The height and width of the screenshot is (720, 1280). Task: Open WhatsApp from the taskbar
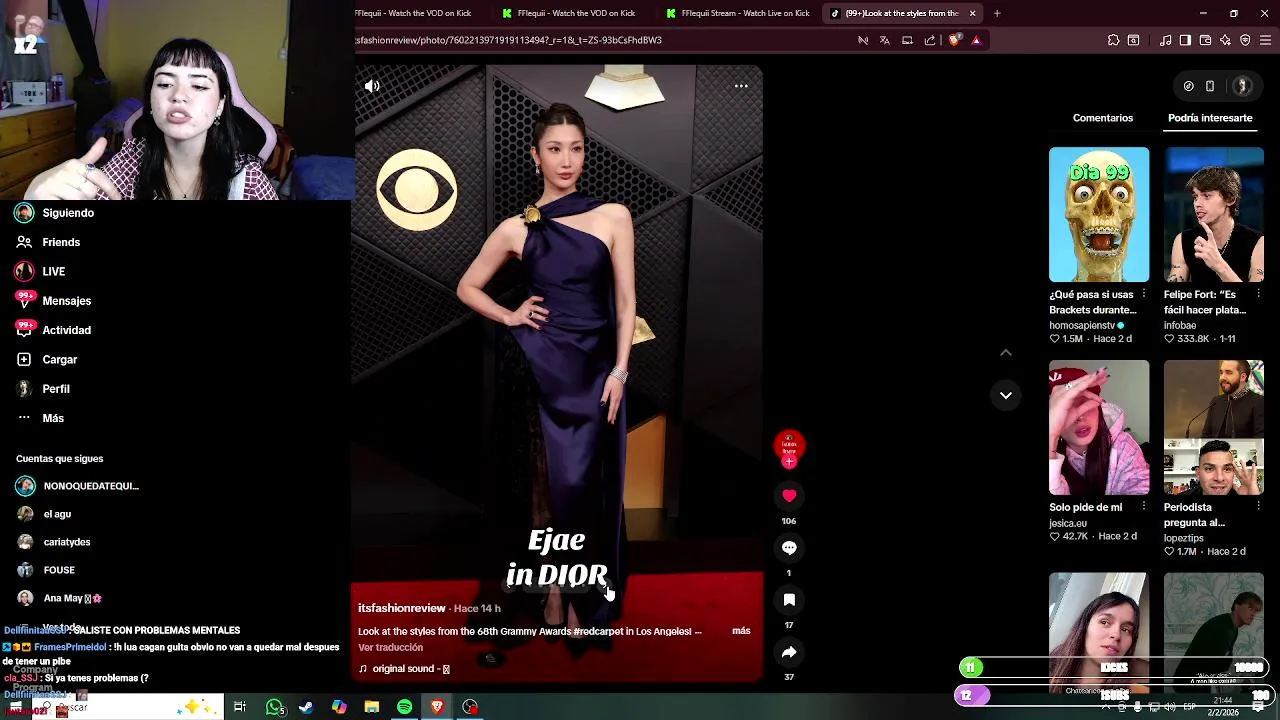coord(274,707)
